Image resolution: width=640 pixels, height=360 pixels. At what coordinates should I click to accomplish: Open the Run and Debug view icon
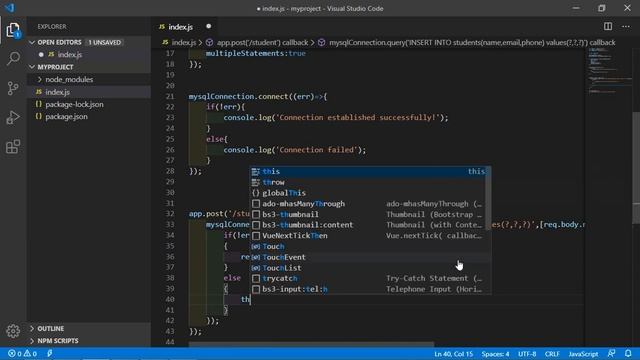[x=13, y=118]
